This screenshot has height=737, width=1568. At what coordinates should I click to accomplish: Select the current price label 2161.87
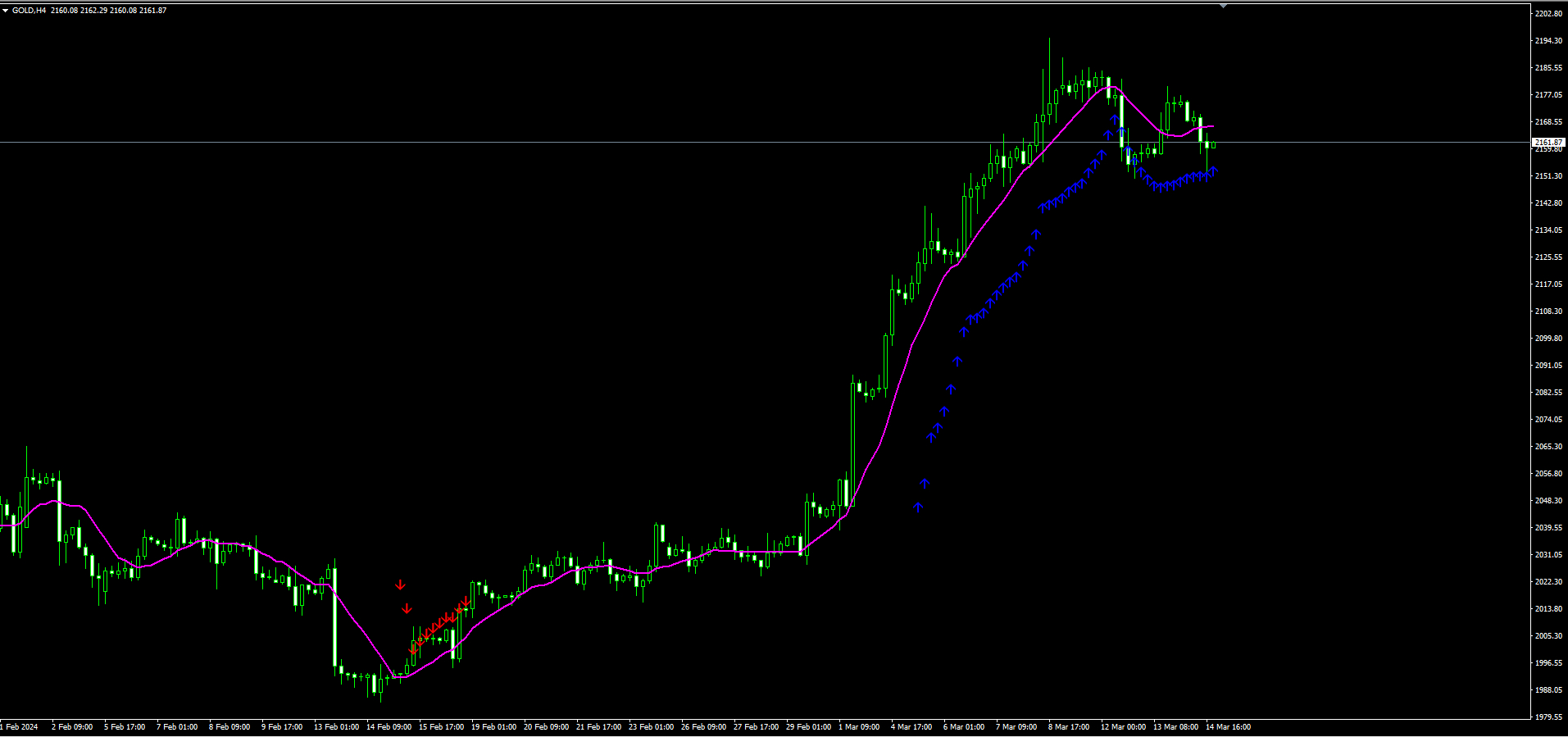coord(1548,143)
